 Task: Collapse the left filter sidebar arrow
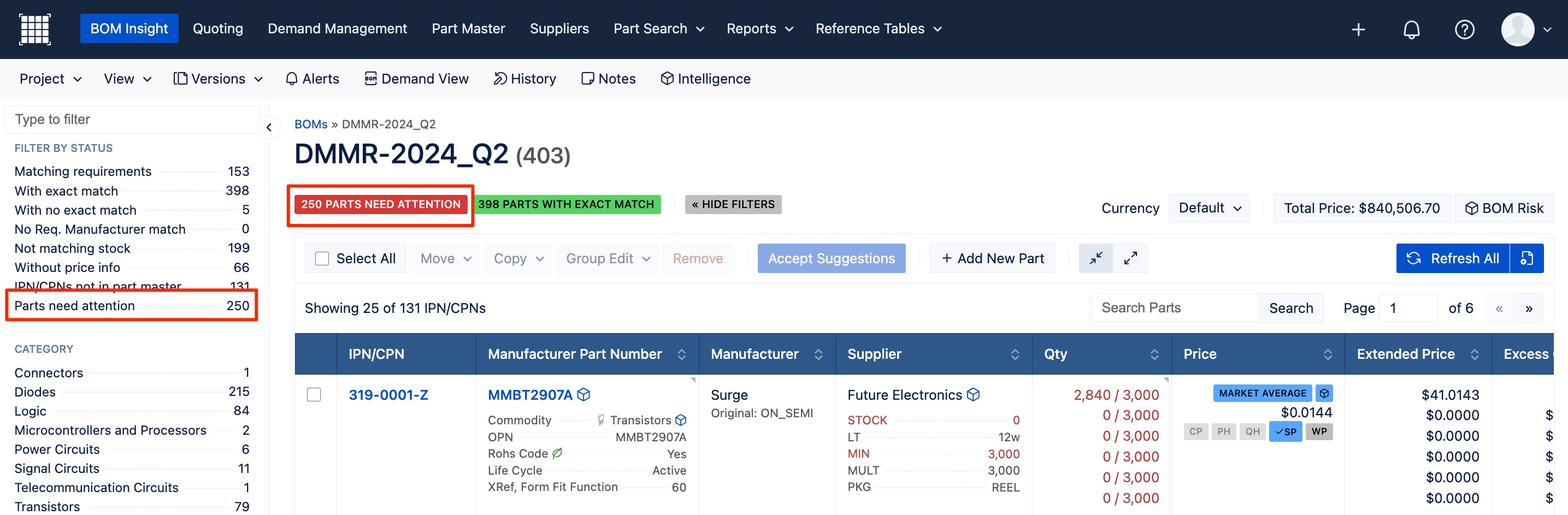point(268,127)
